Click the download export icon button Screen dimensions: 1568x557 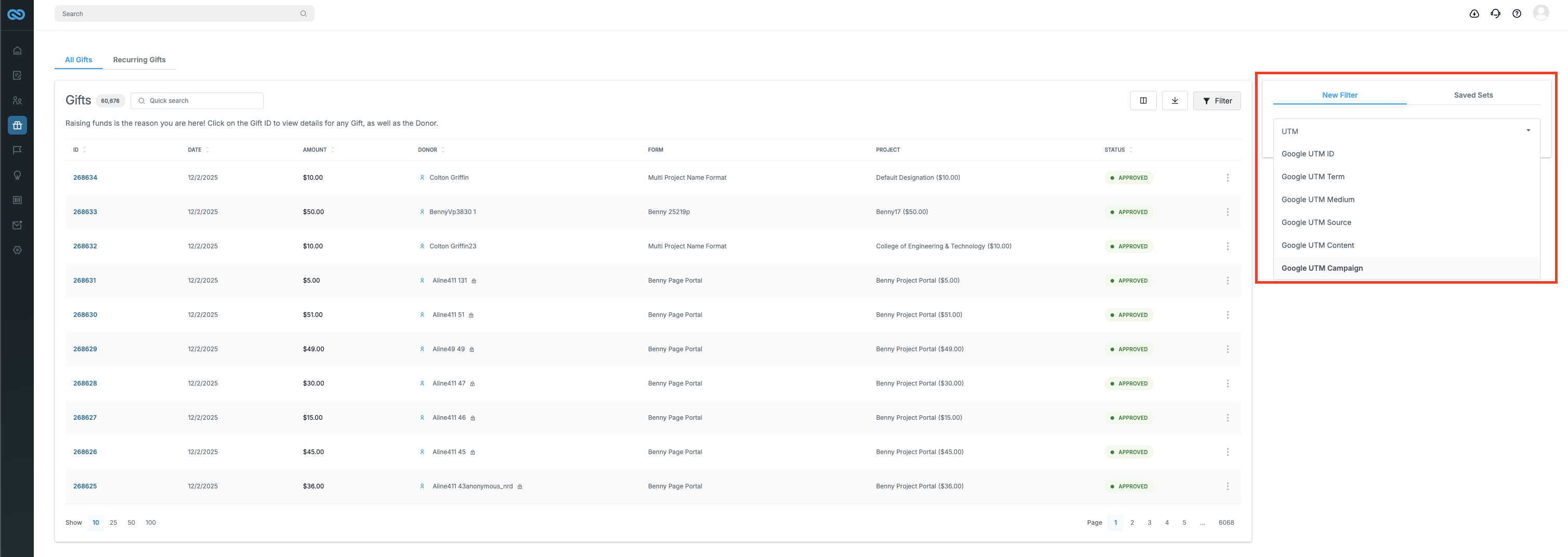1175,101
